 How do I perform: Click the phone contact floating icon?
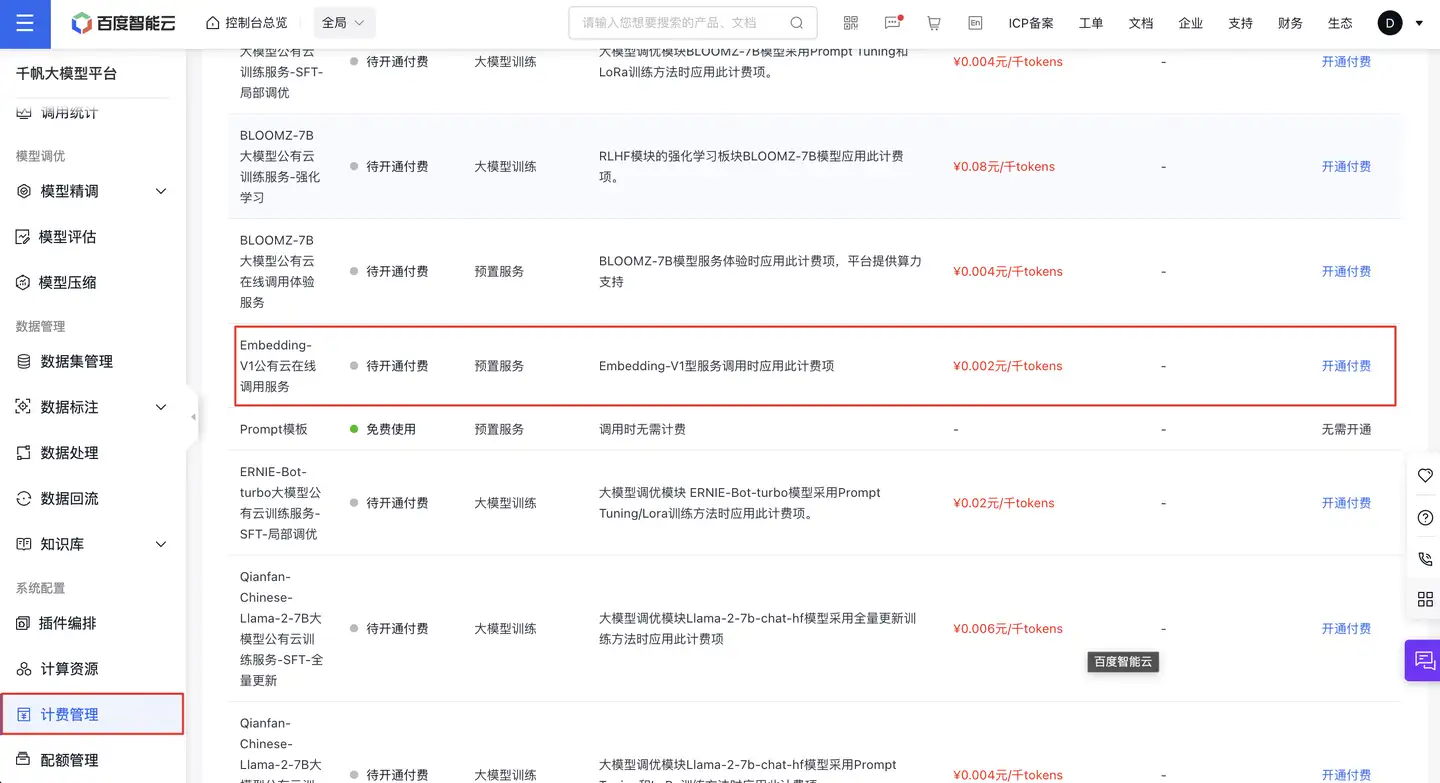[1426, 559]
